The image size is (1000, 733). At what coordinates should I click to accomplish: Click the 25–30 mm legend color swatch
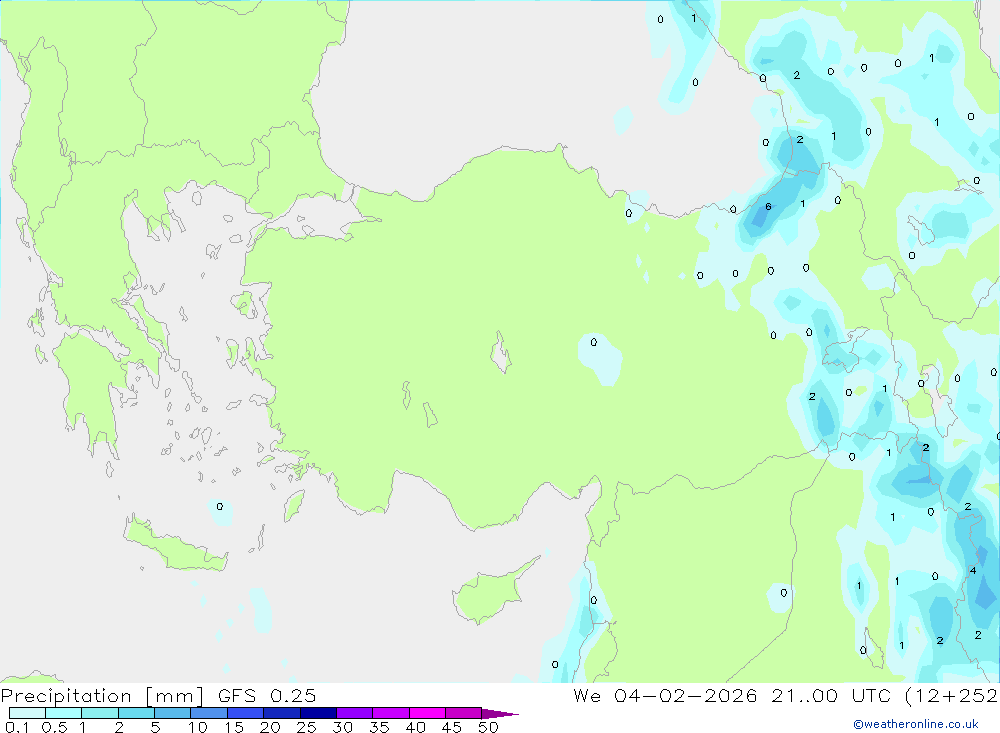(x=318, y=713)
